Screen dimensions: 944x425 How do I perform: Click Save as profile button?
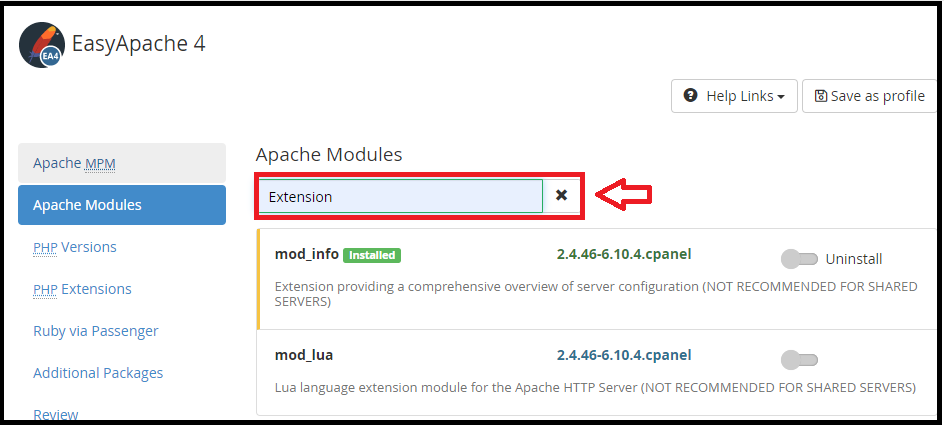coord(870,96)
